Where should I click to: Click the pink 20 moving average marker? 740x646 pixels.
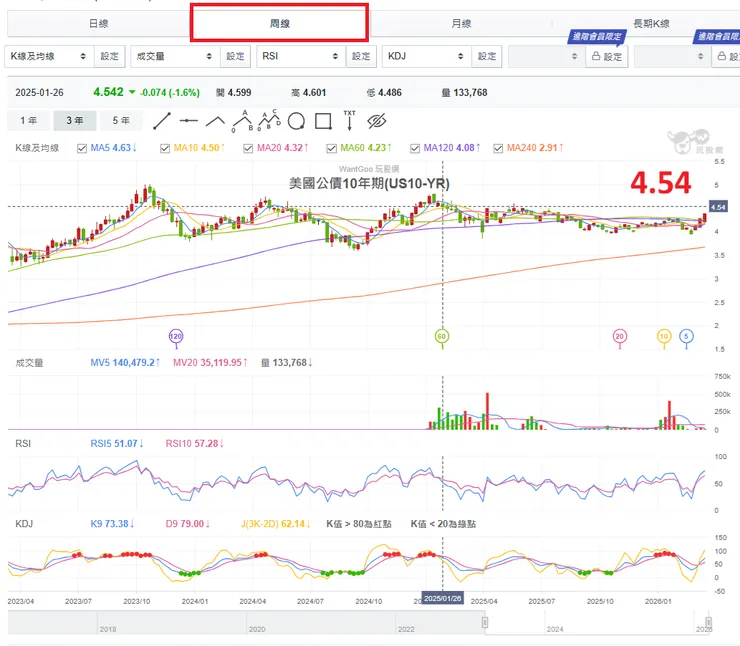click(x=620, y=337)
